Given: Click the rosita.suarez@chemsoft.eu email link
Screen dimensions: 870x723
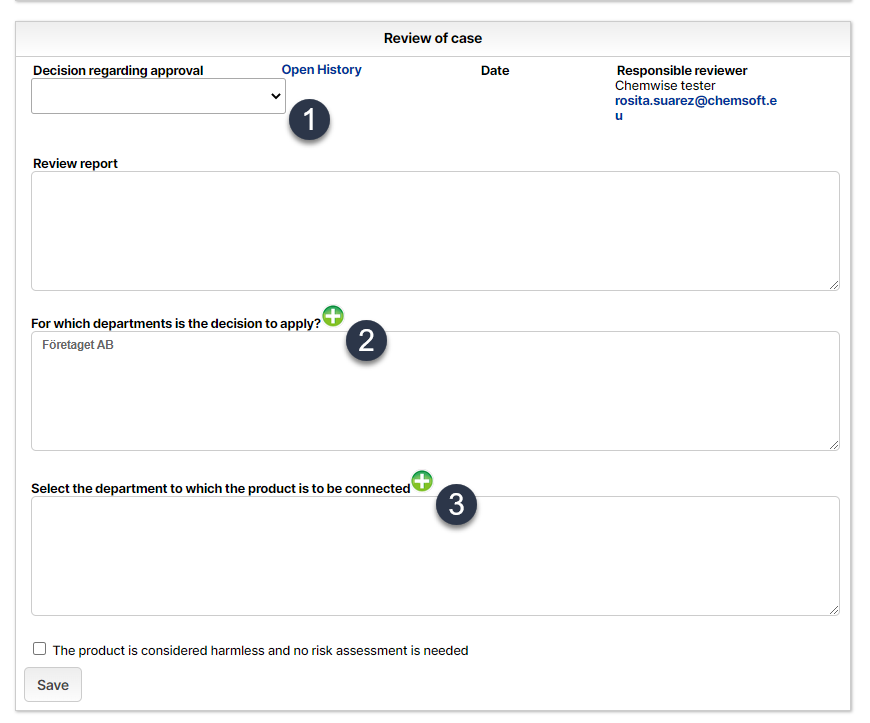Looking at the screenshot, I should pos(696,108).
